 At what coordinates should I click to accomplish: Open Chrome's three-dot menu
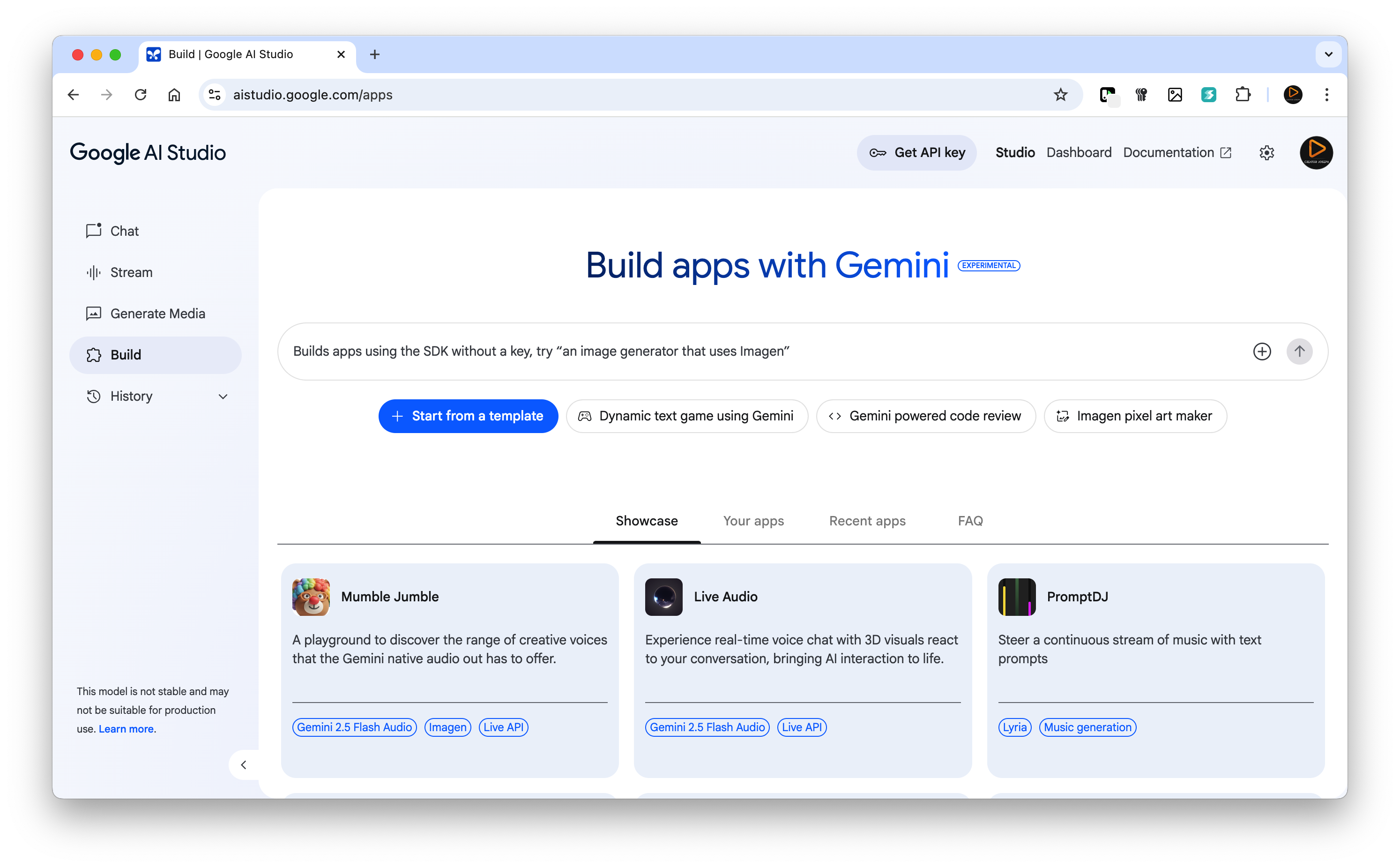(x=1326, y=95)
